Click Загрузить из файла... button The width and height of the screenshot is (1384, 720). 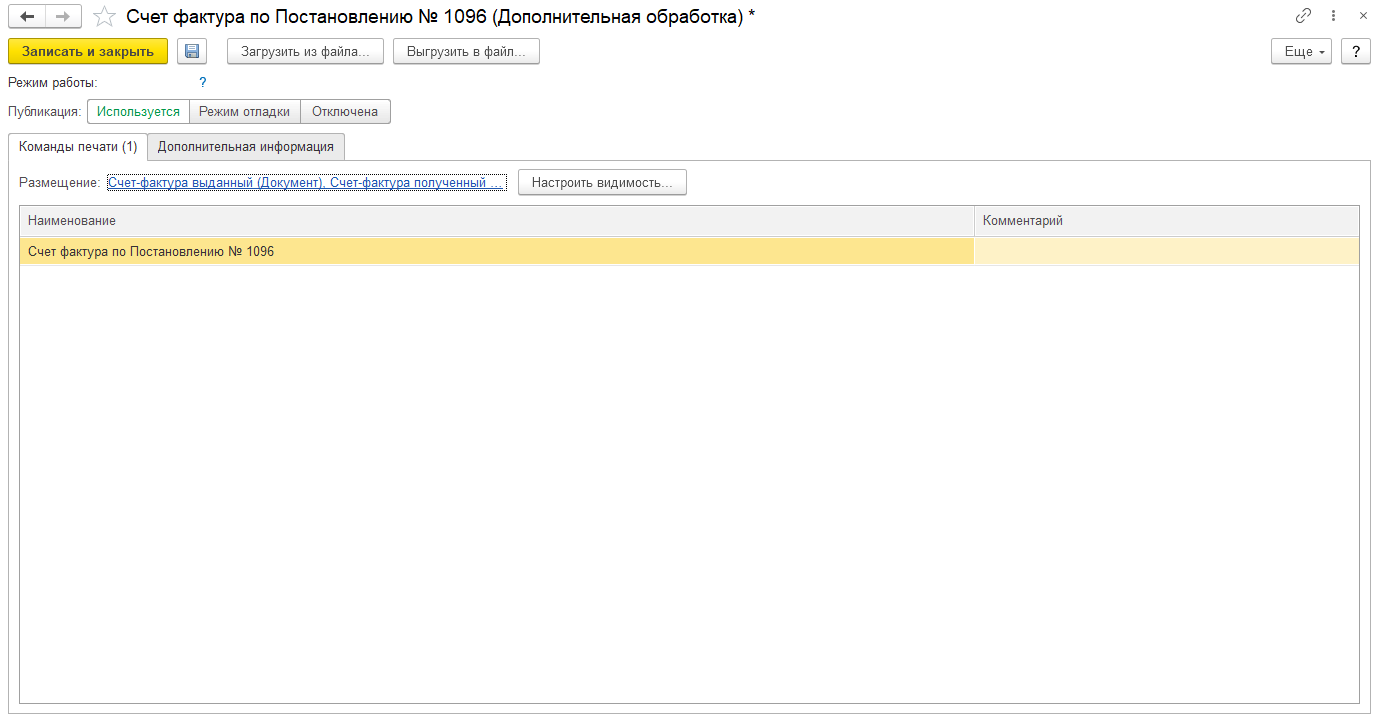click(306, 52)
